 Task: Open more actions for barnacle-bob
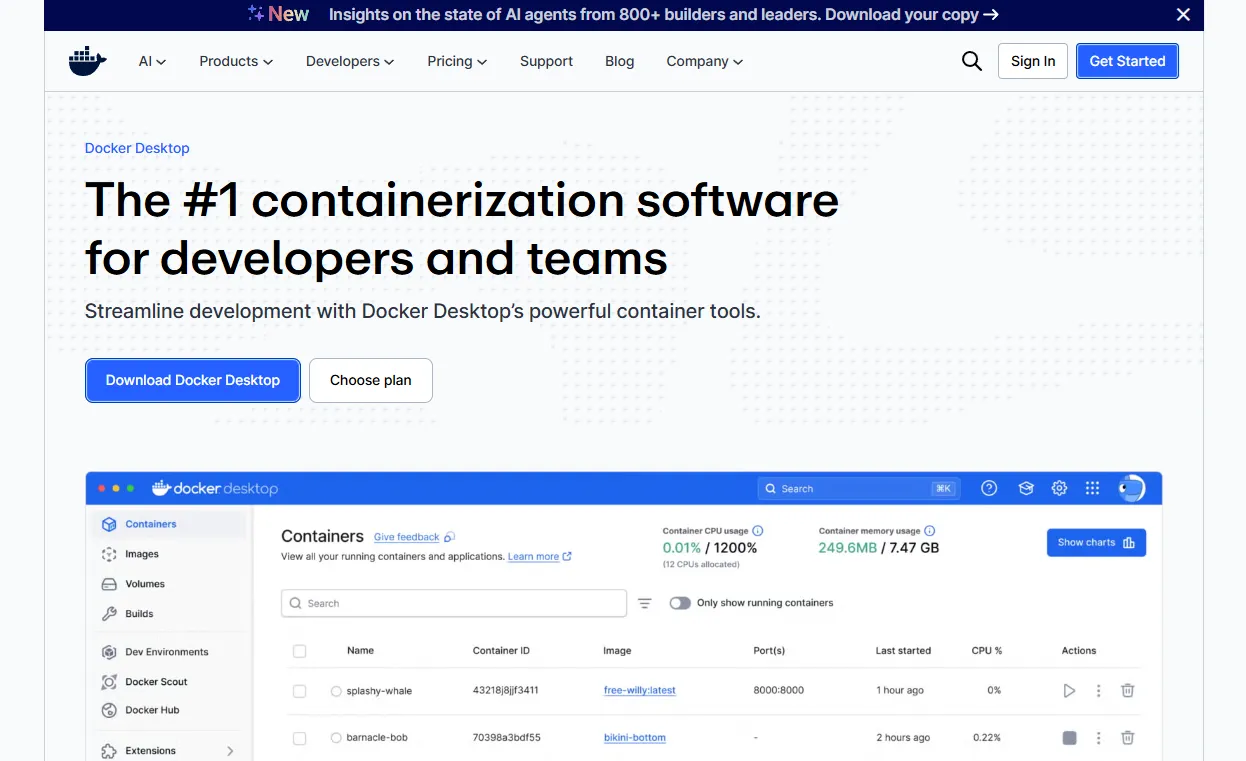click(x=1099, y=738)
